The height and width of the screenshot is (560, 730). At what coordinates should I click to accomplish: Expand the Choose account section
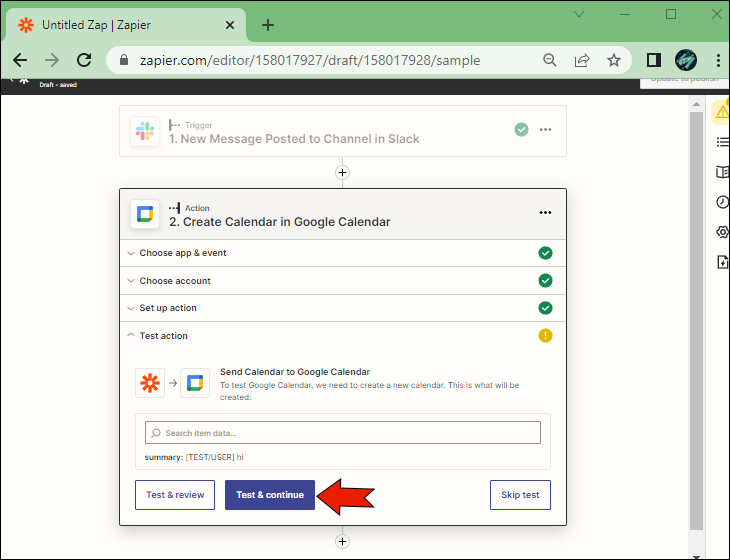click(175, 281)
